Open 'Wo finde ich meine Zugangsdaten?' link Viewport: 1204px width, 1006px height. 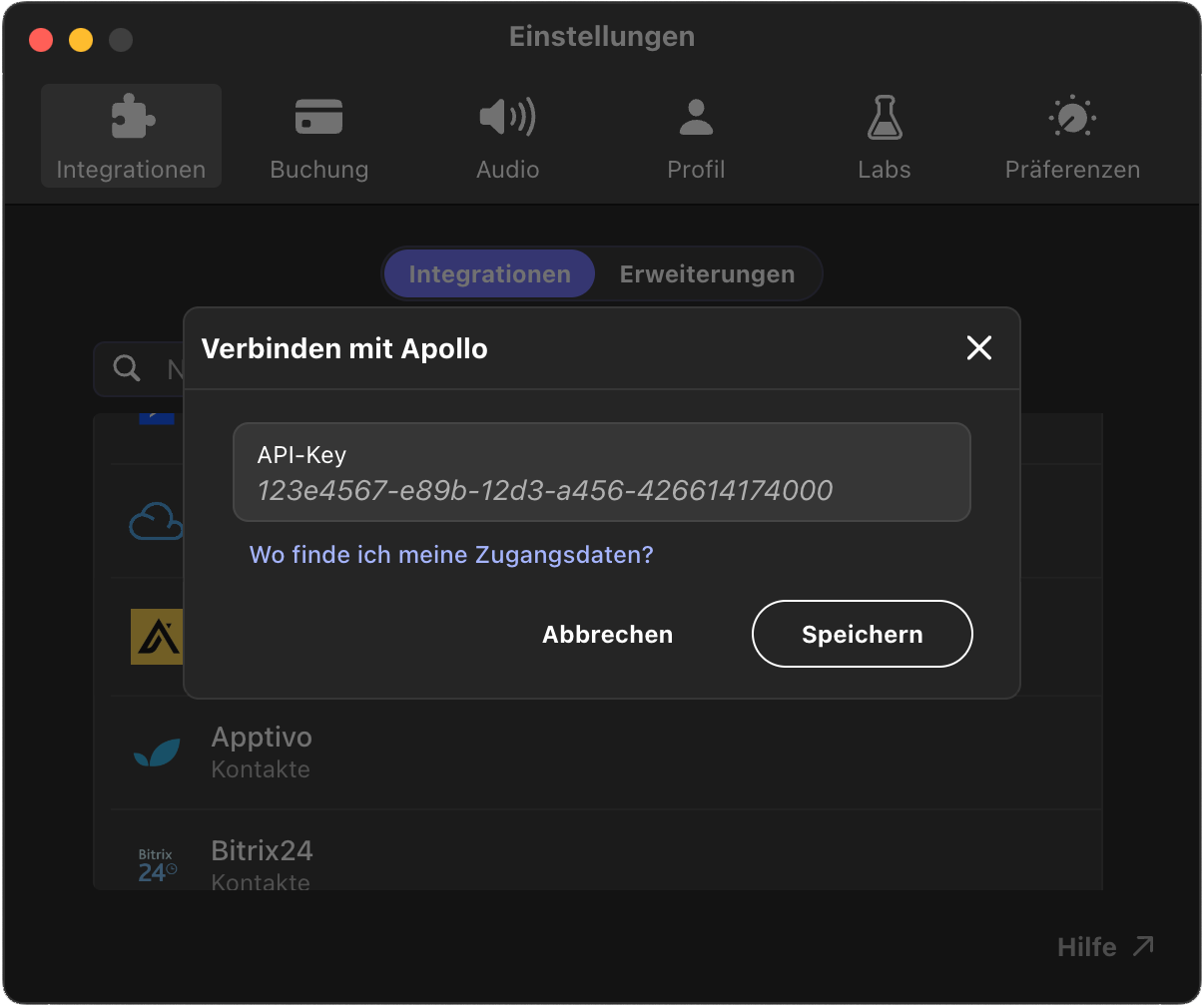451,554
